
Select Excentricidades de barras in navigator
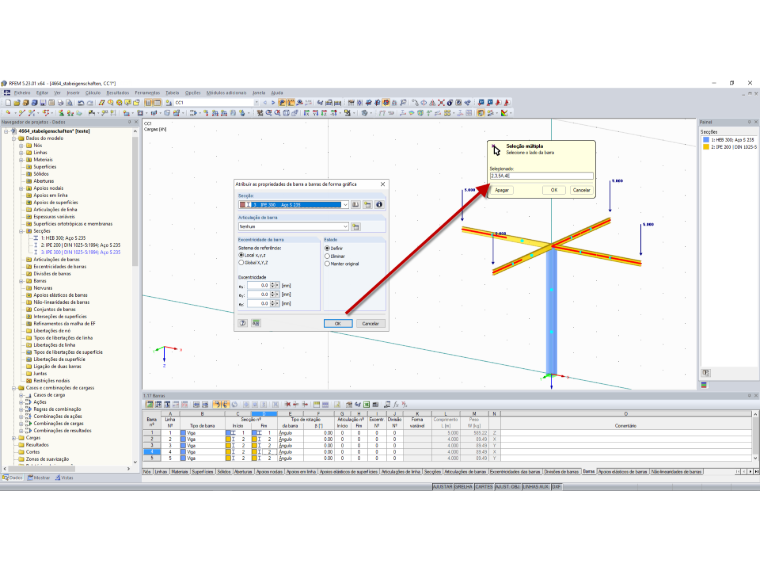pos(60,267)
